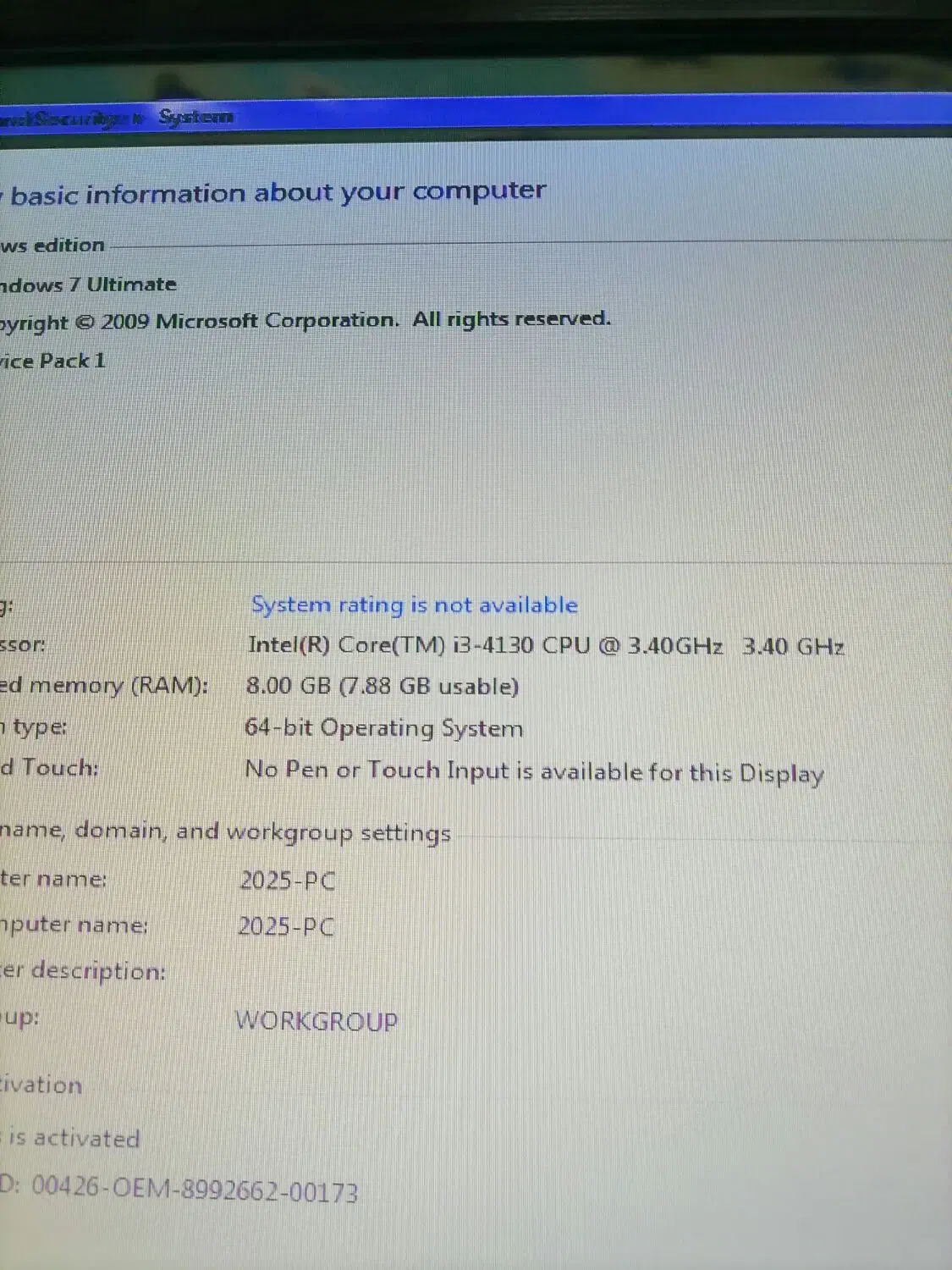Click the full computer name 2025-PC value
The width and height of the screenshot is (952, 1270).
tap(285, 926)
